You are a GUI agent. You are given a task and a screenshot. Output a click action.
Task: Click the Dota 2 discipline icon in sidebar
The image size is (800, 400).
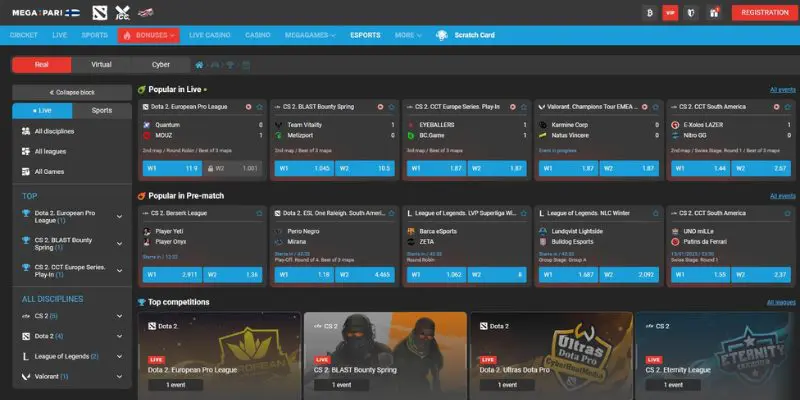(x=26, y=336)
